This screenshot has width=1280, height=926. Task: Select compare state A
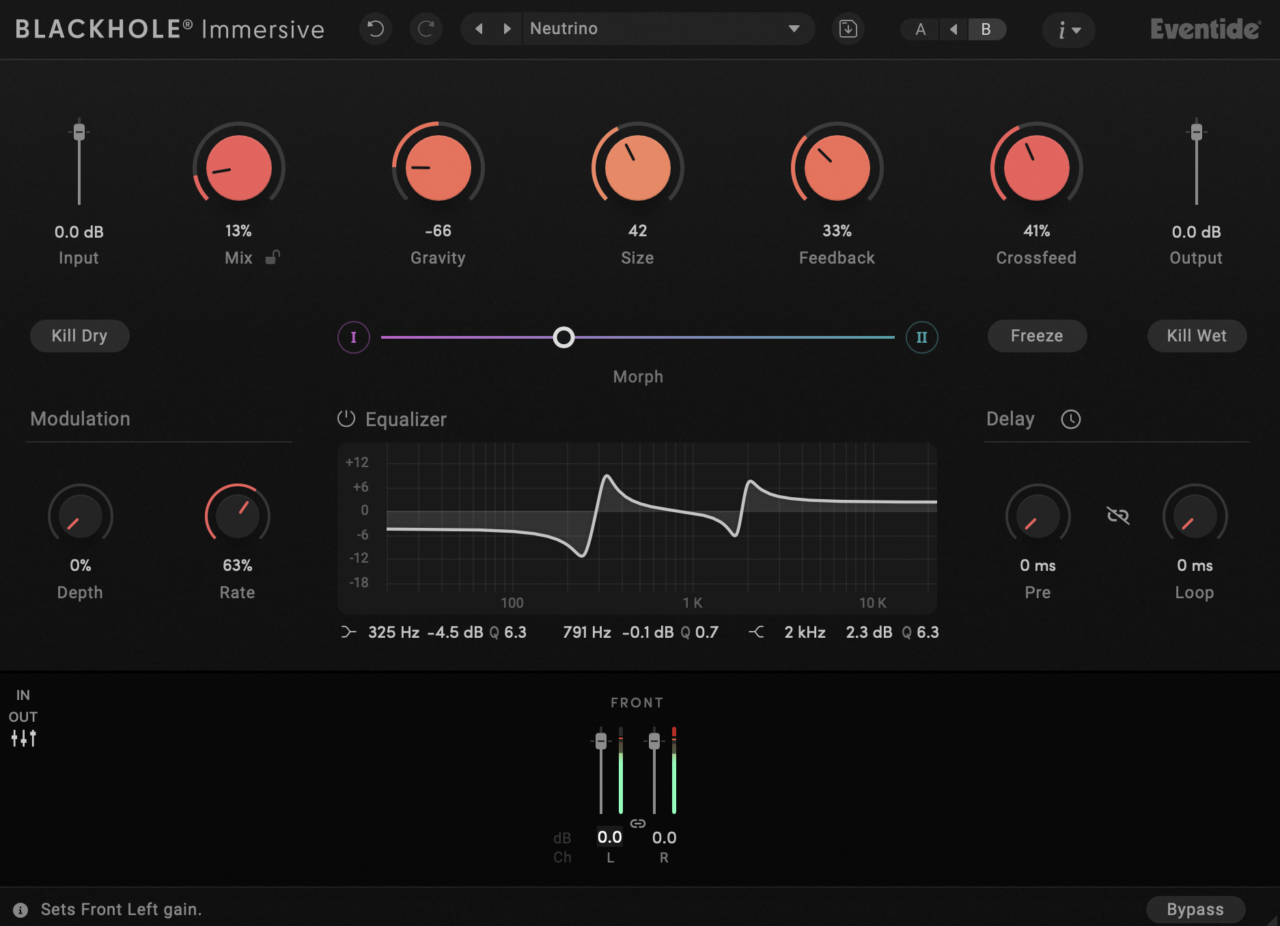coord(921,30)
